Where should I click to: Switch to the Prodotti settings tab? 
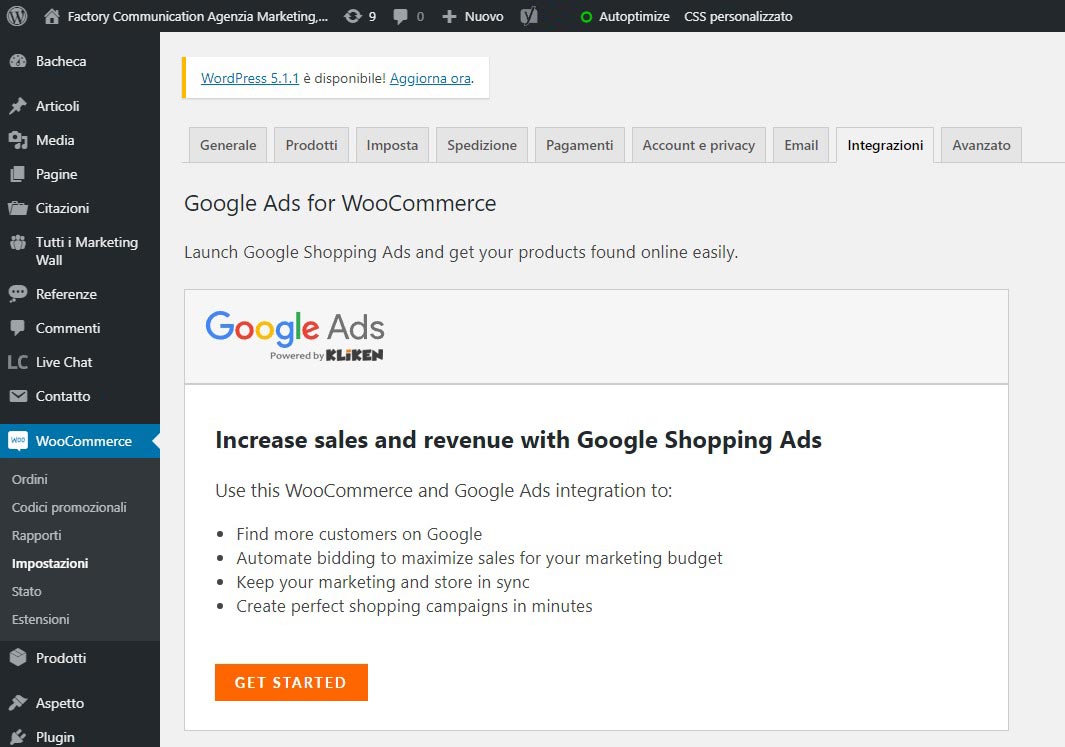pos(311,145)
